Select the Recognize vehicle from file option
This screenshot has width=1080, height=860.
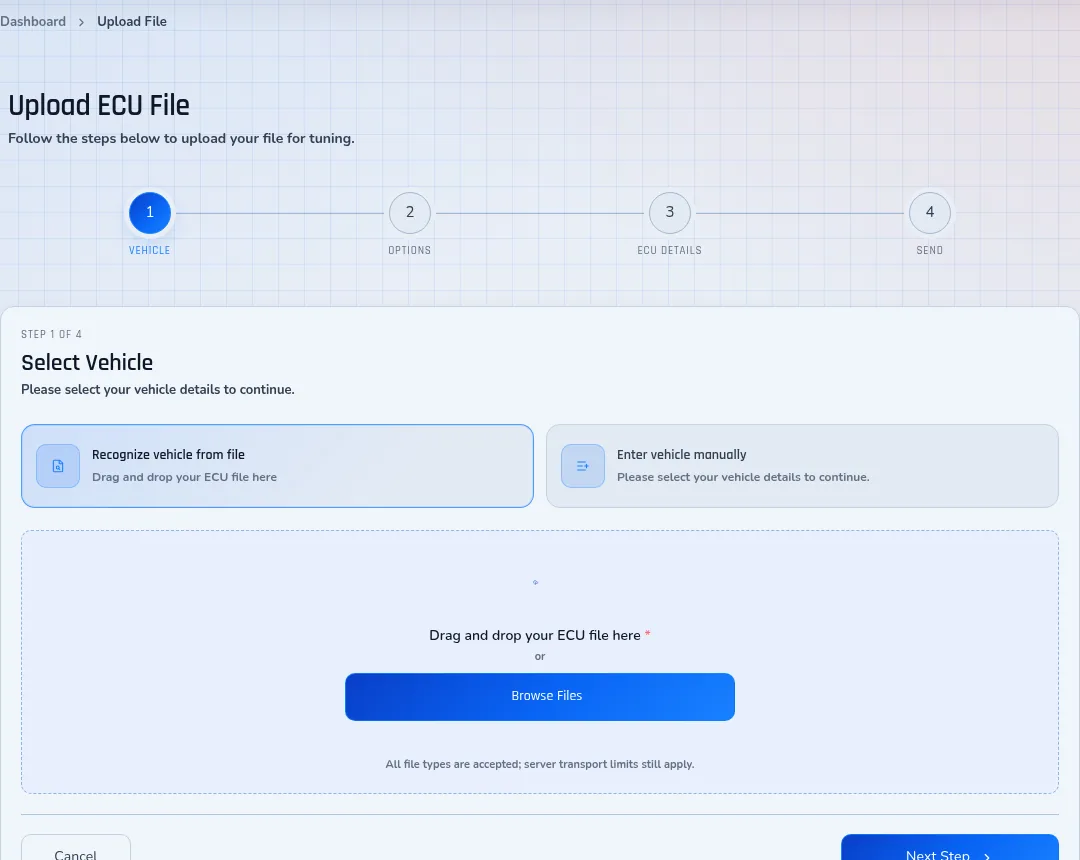pos(278,466)
